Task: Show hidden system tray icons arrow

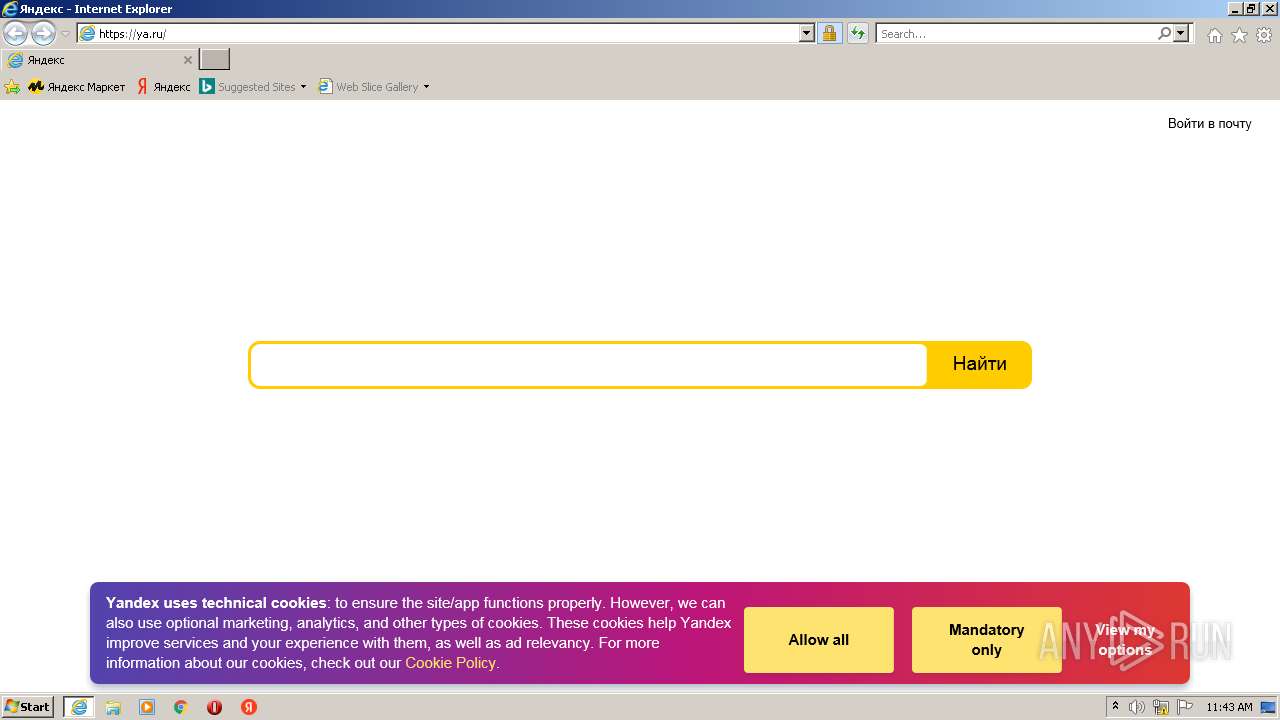Action: 1116,707
